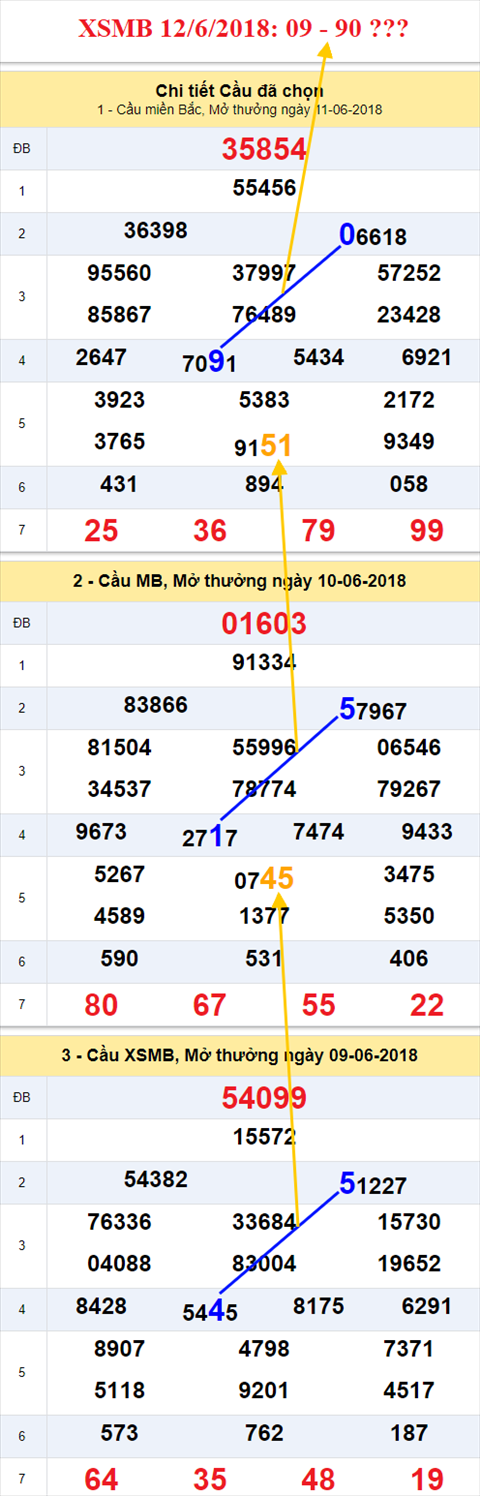Viewport: 480px width, 1496px height.
Task: Select the number 76489
Action: (264, 314)
